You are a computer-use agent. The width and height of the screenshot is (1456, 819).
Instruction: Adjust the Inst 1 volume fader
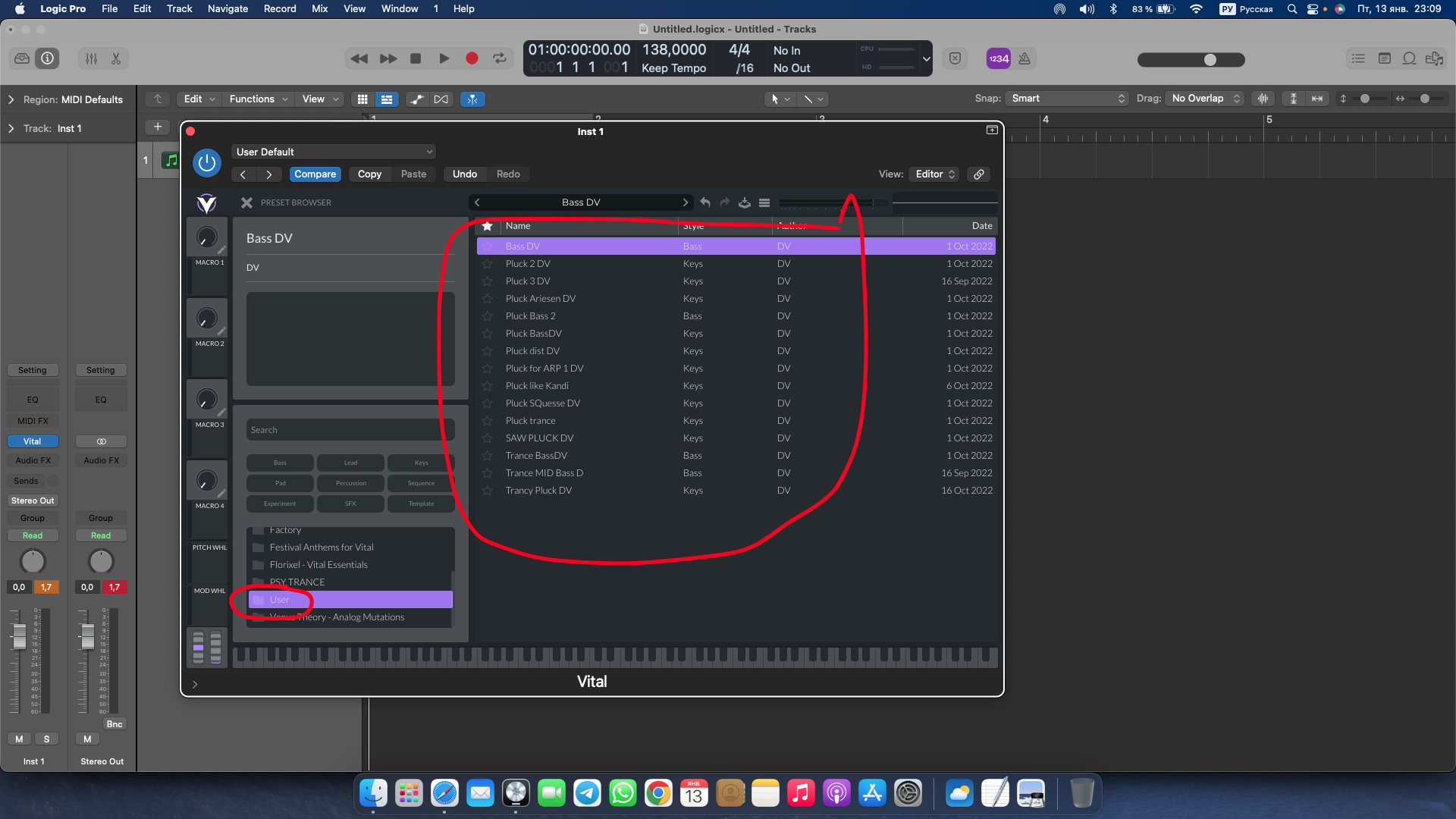pyautogui.click(x=20, y=635)
